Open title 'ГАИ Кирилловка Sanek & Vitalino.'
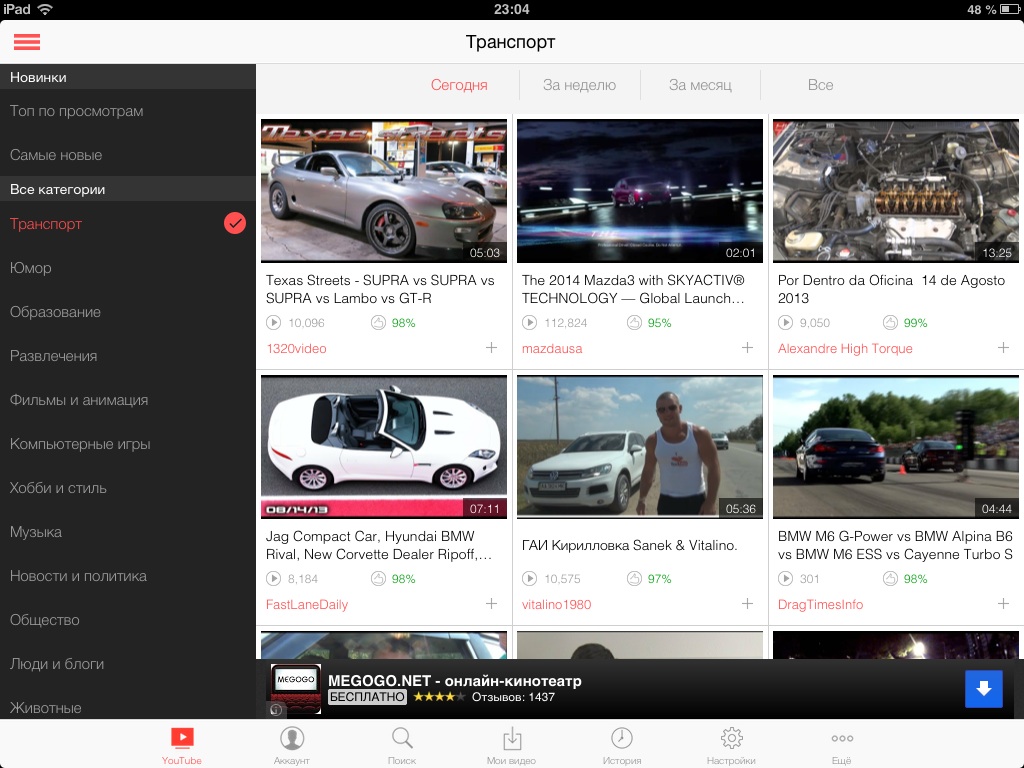Image resolution: width=1024 pixels, height=768 pixels. click(630, 545)
